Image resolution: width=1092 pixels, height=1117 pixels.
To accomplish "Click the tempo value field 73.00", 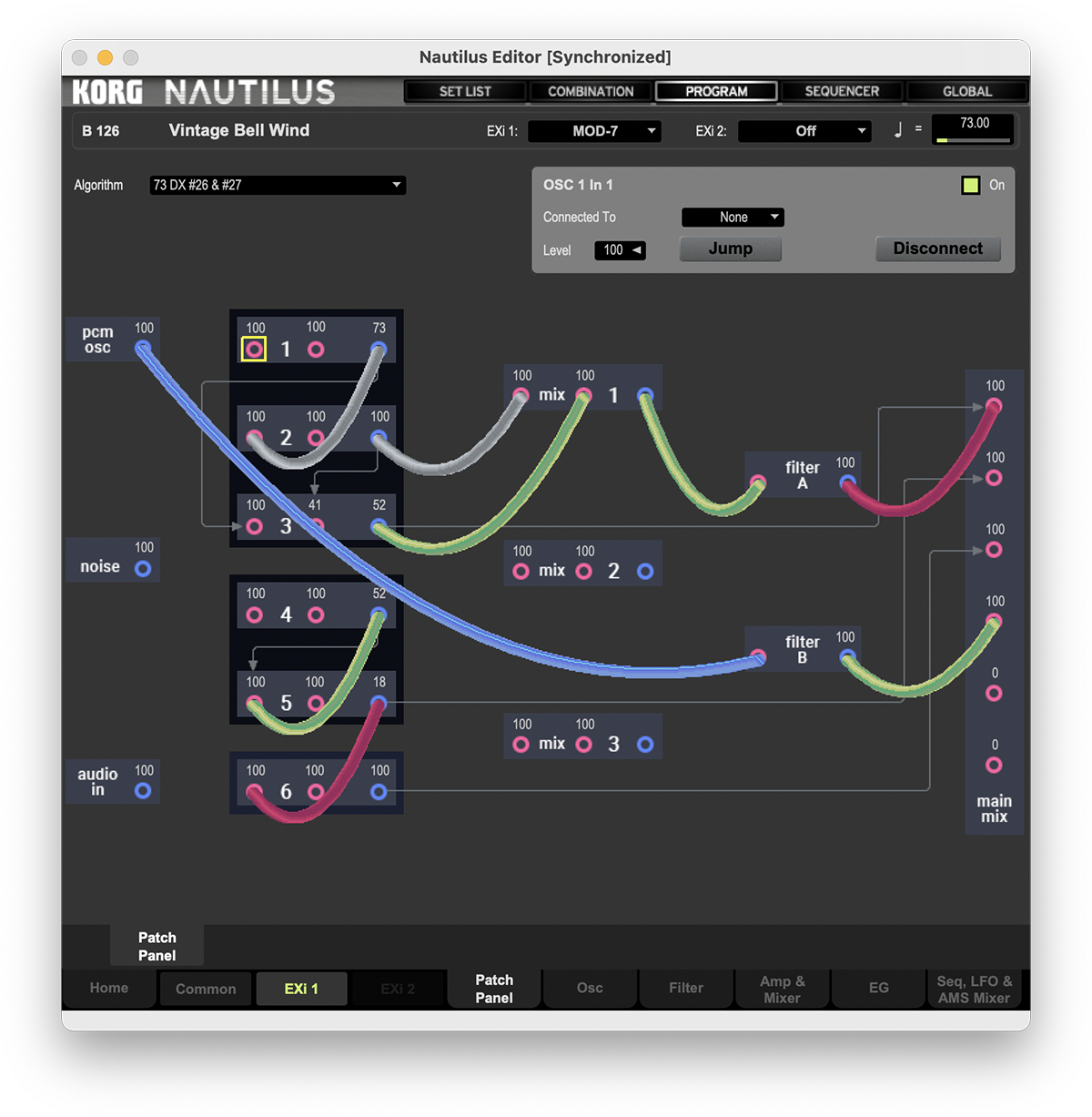I will click(x=974, y=124).
